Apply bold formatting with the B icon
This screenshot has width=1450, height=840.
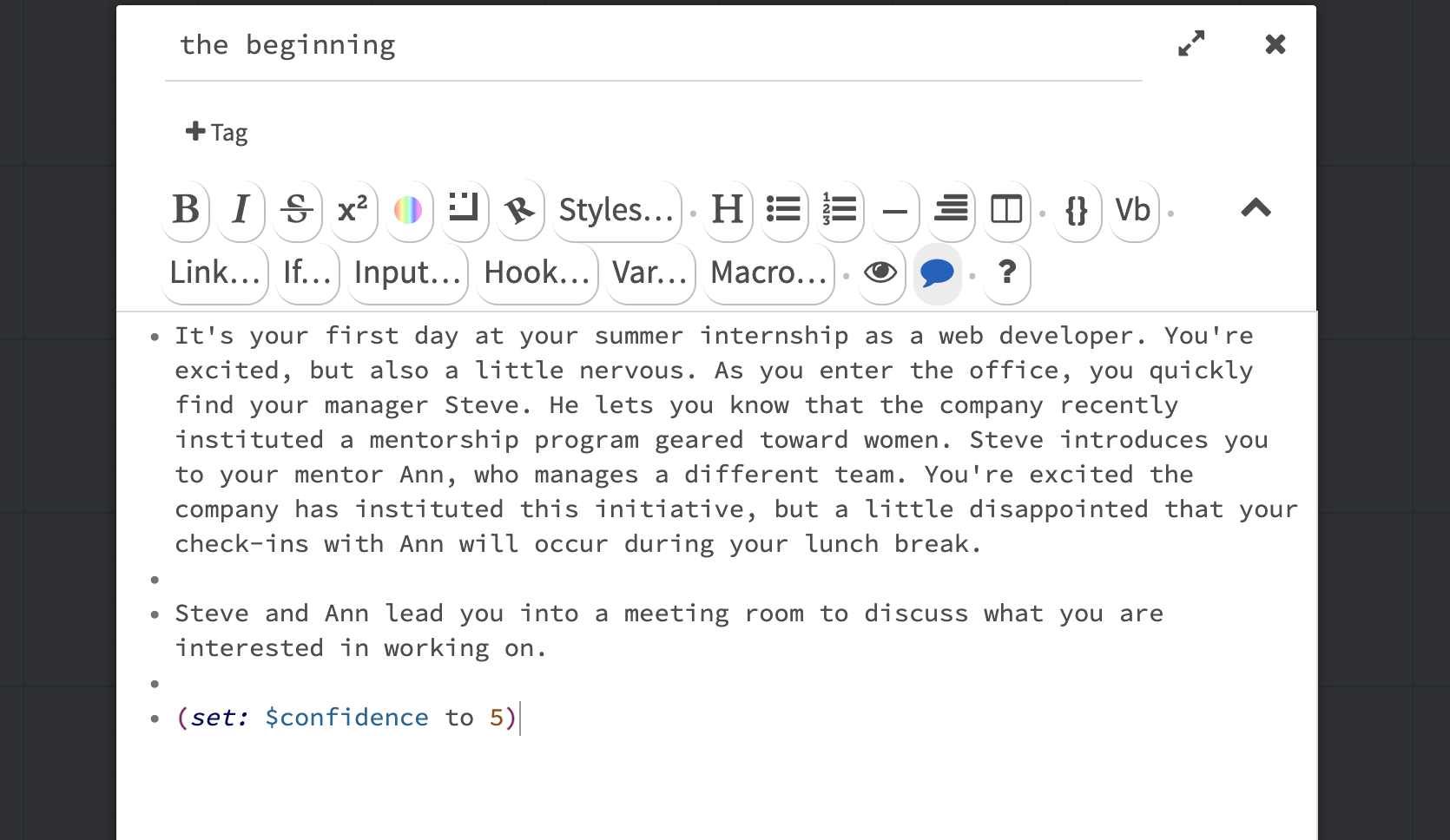click(186, 210)
